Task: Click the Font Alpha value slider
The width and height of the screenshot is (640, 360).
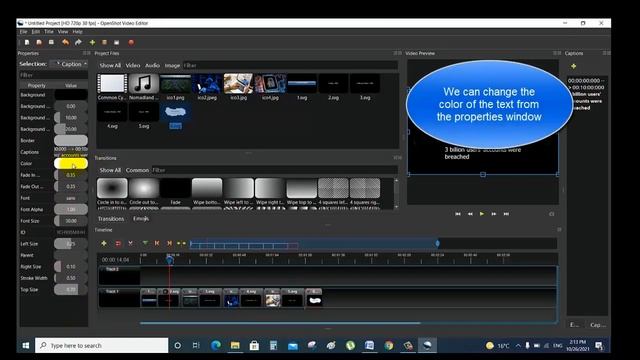Action: point(71,209)
